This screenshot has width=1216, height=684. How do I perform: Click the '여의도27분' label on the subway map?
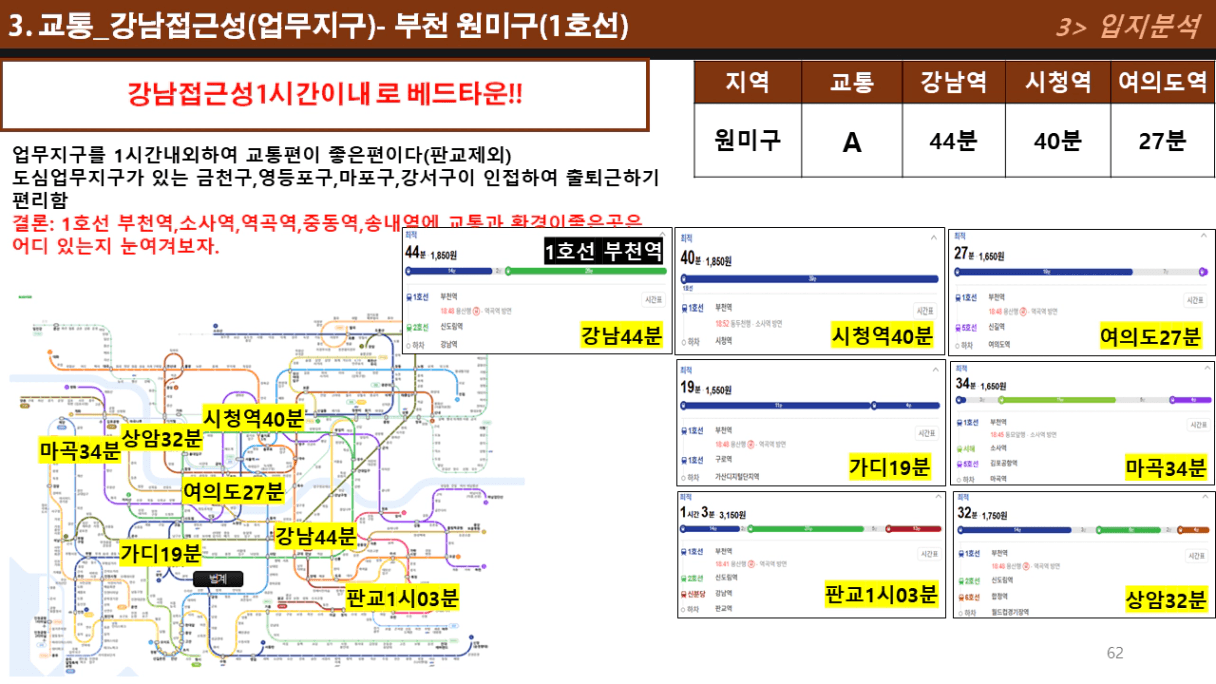pyautogui.click(x=234, y=491)
